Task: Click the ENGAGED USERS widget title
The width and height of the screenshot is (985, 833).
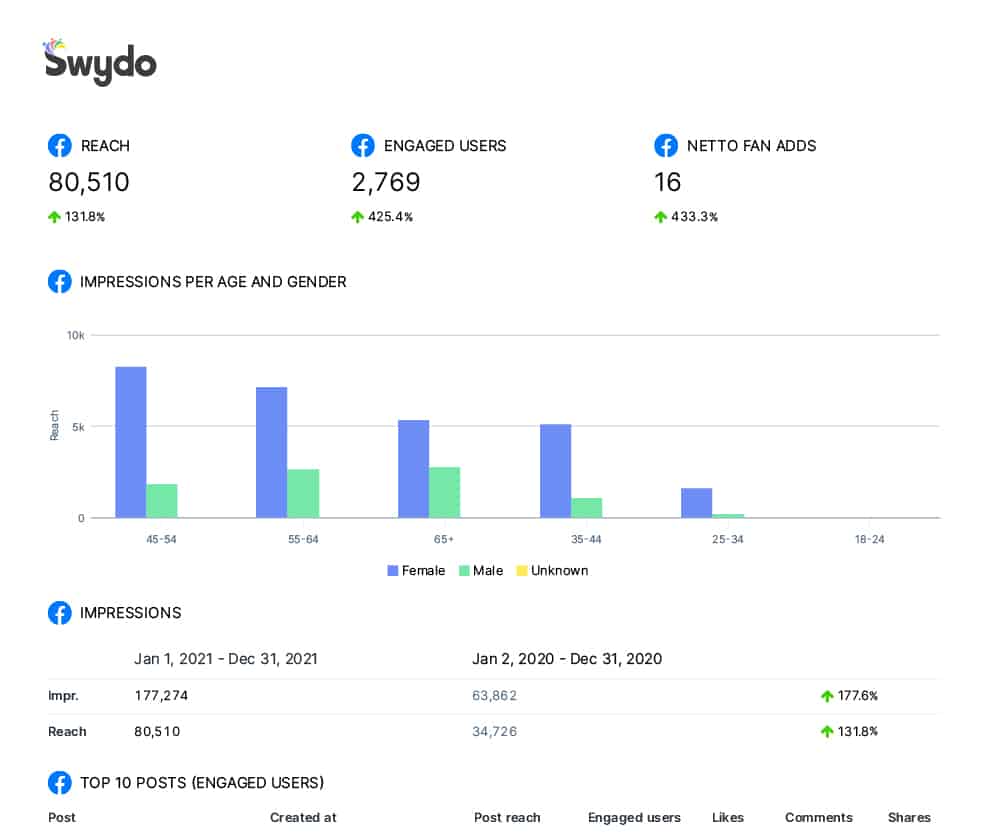Action: pyautogui.click(x=445, y=146)
